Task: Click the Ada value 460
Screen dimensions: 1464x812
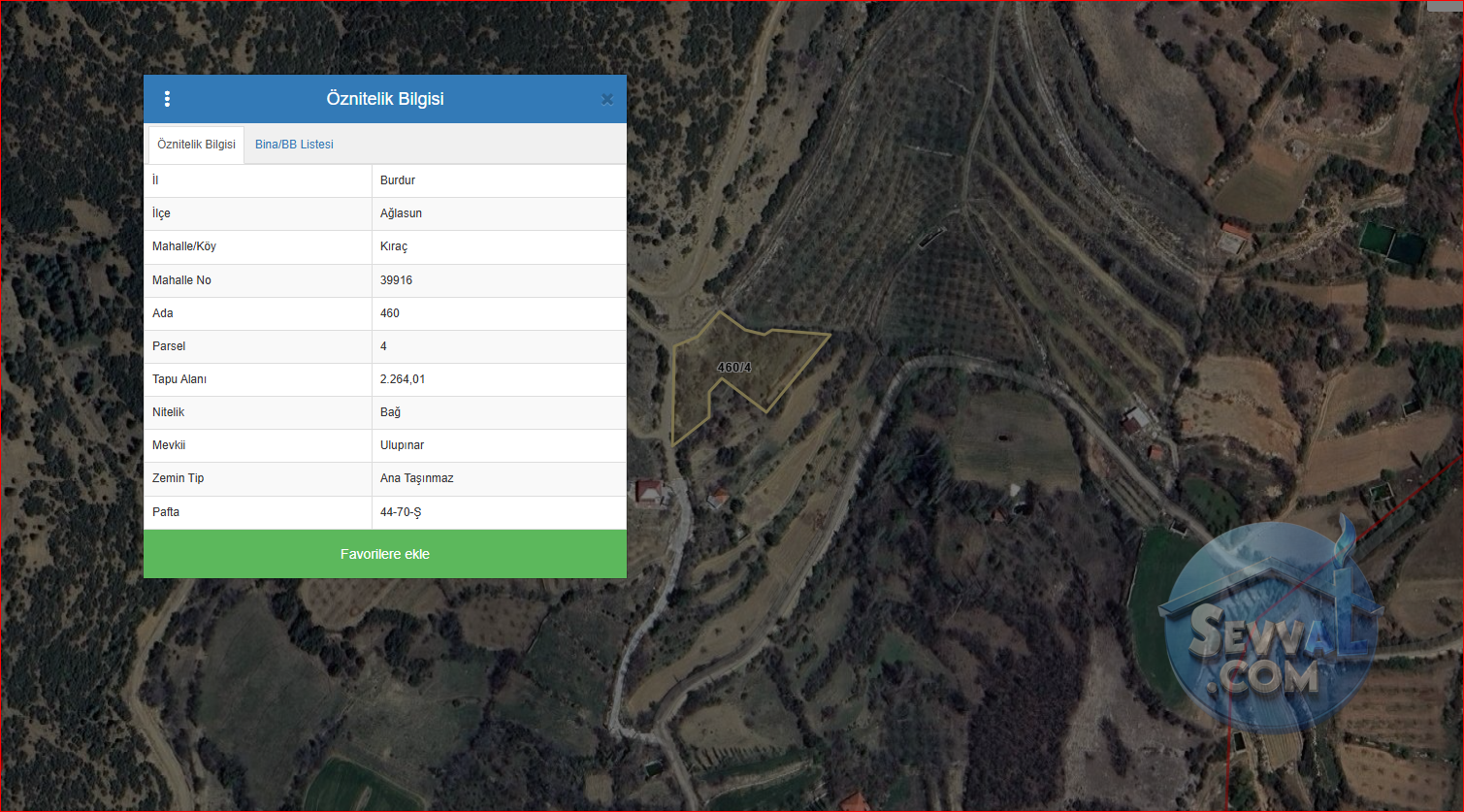Action: pos(390,313)
